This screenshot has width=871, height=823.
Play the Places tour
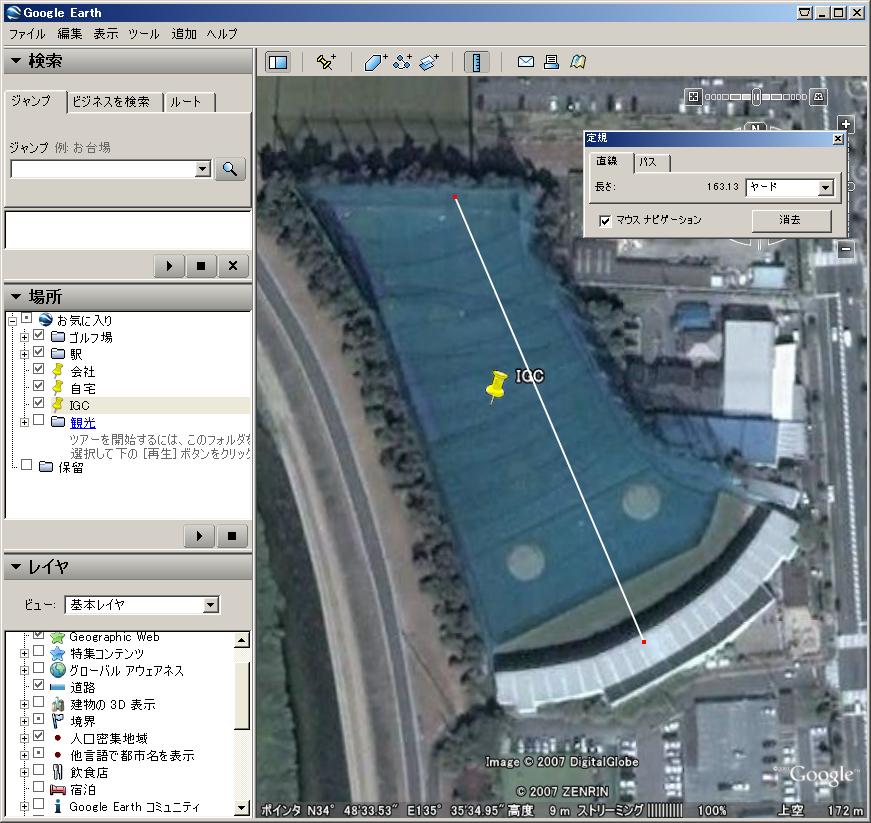tap(199, 536)
